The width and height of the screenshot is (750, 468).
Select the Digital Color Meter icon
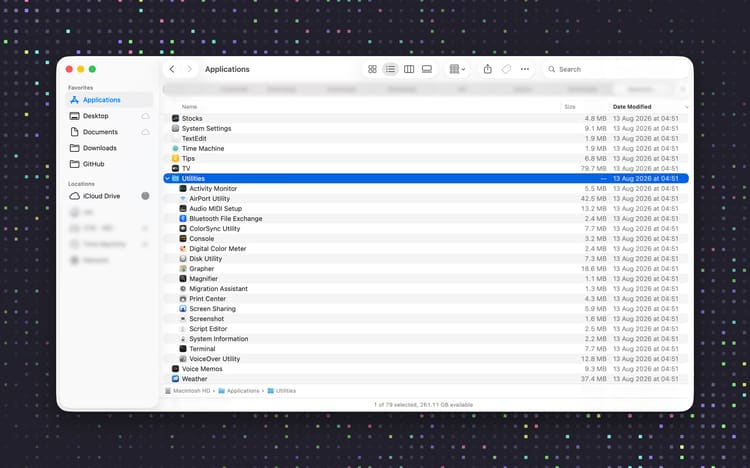[183, 248]
